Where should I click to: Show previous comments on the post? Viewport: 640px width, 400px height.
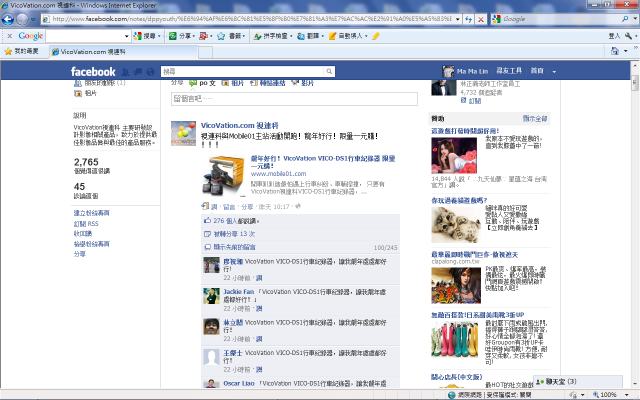tap(234, 247)
